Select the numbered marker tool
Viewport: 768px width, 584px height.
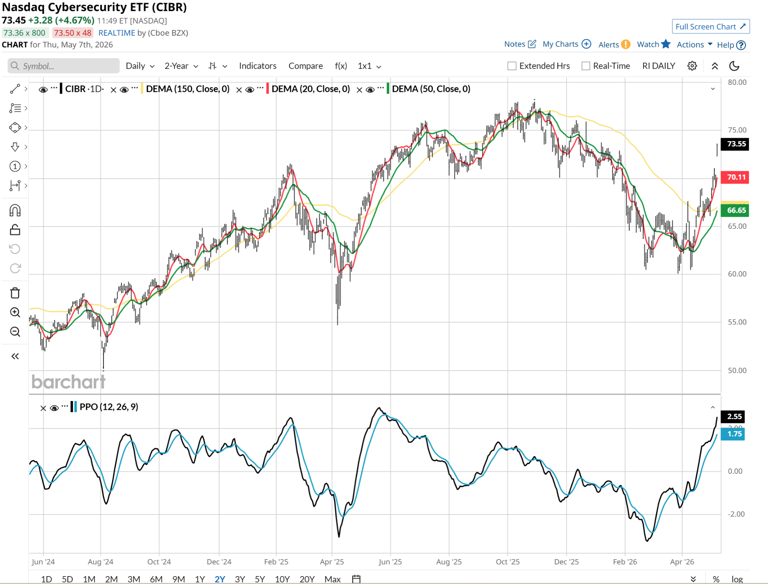(x=15, y=167)
